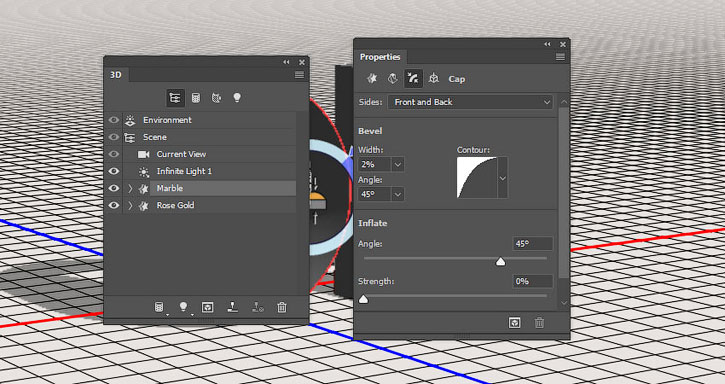Click the Inflate Angle slider handle
Image resolution: width=725 pixels, height=384 pixels.
tap(500, 262)
